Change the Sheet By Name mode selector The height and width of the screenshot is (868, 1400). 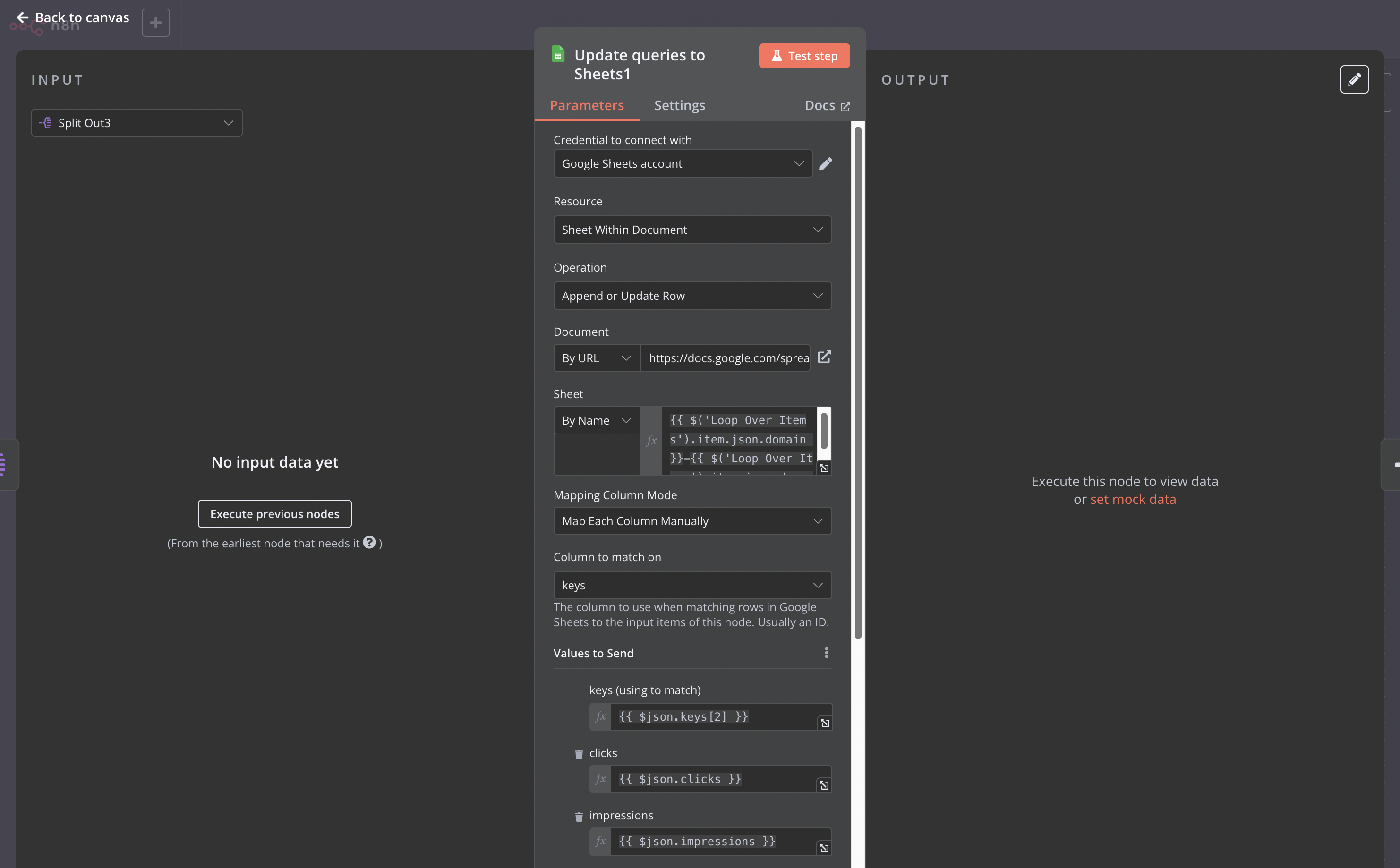point(597,420)
